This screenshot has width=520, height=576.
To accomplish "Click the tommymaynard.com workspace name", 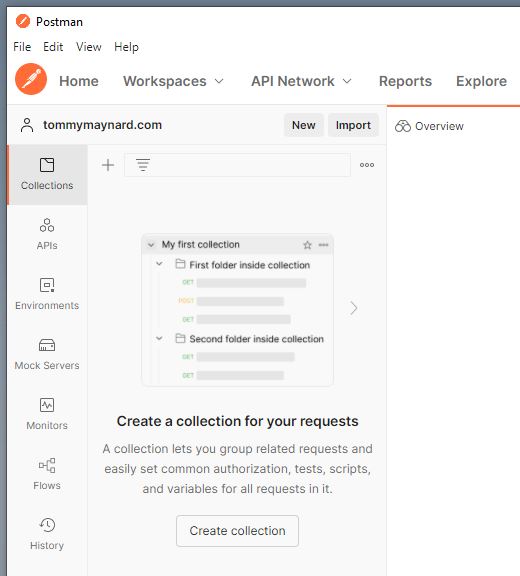I will click(x=102, y=125).
